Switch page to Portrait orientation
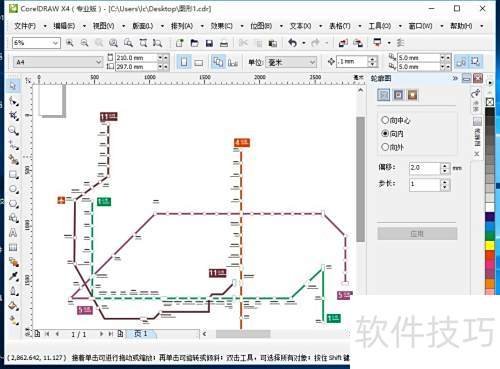Image resolution: width=500 pixels, height=369 pixels. click(184, 62)
